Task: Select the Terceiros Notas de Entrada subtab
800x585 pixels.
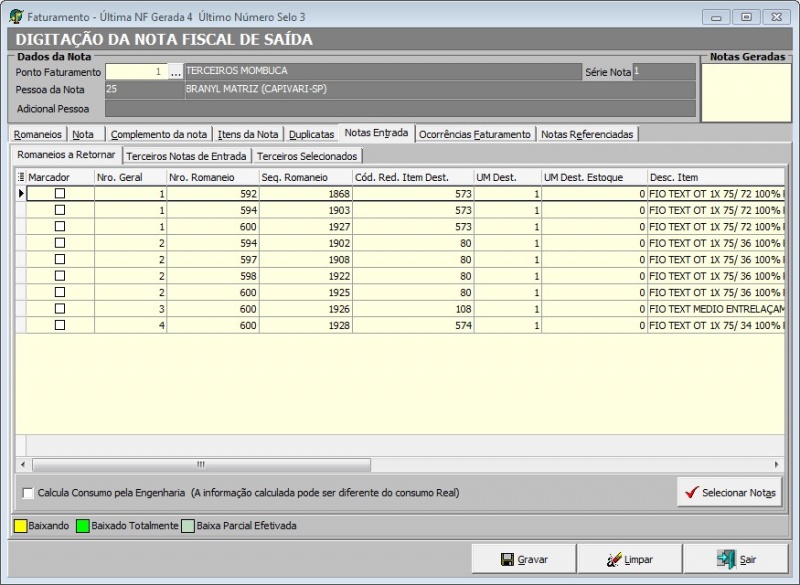Action: (186, 156)
